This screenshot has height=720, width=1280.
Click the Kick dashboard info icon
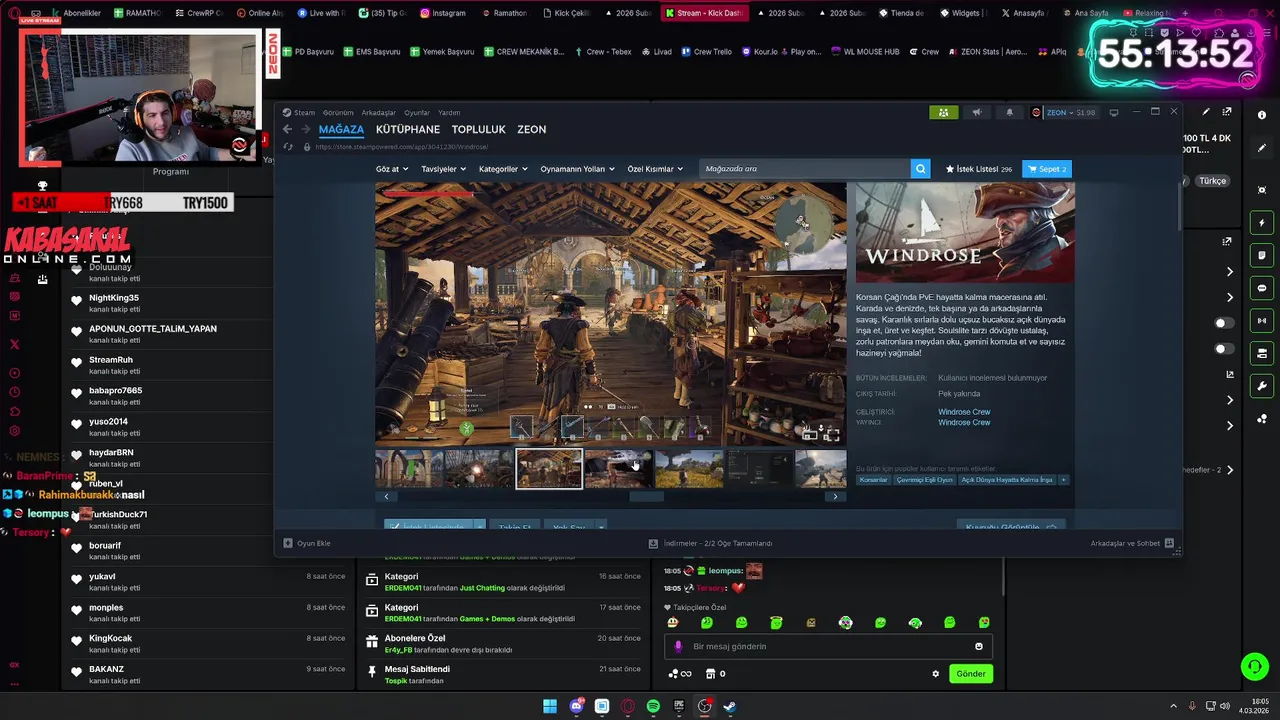coord(1262,115)
